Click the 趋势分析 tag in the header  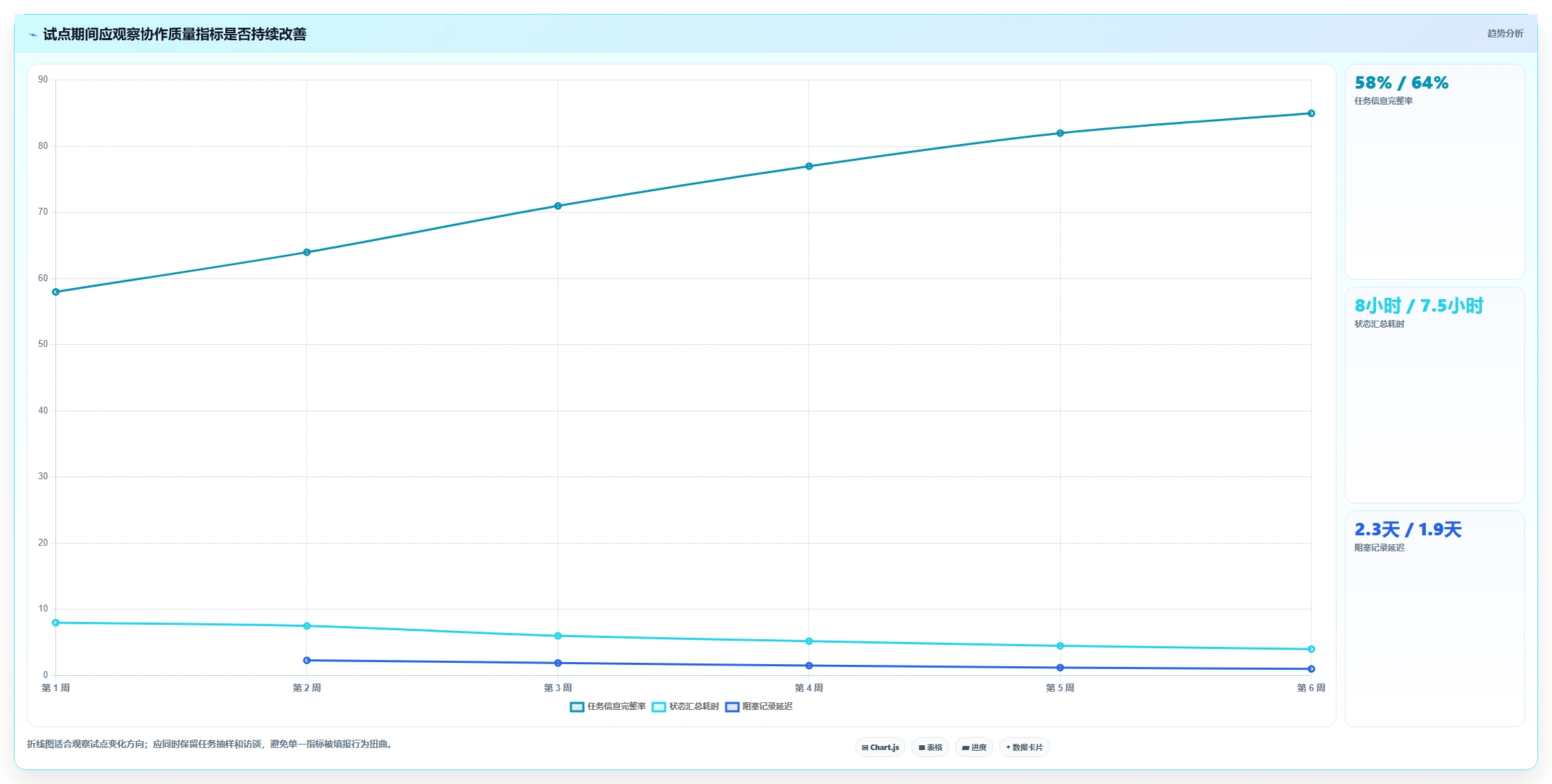click(1505, 33)
